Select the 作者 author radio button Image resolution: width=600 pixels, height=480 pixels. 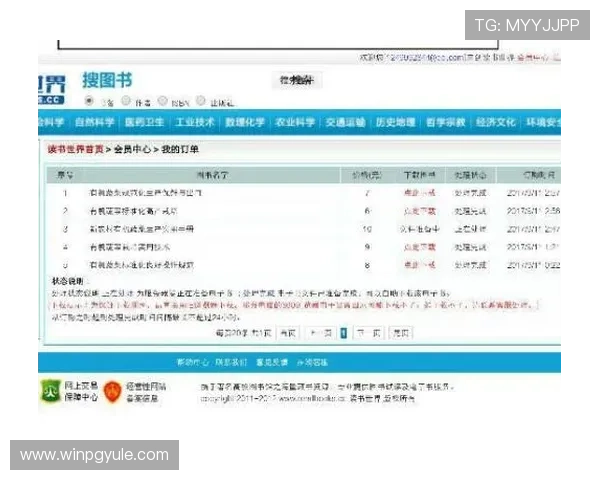pyautogui.click(x=126, y=101)
